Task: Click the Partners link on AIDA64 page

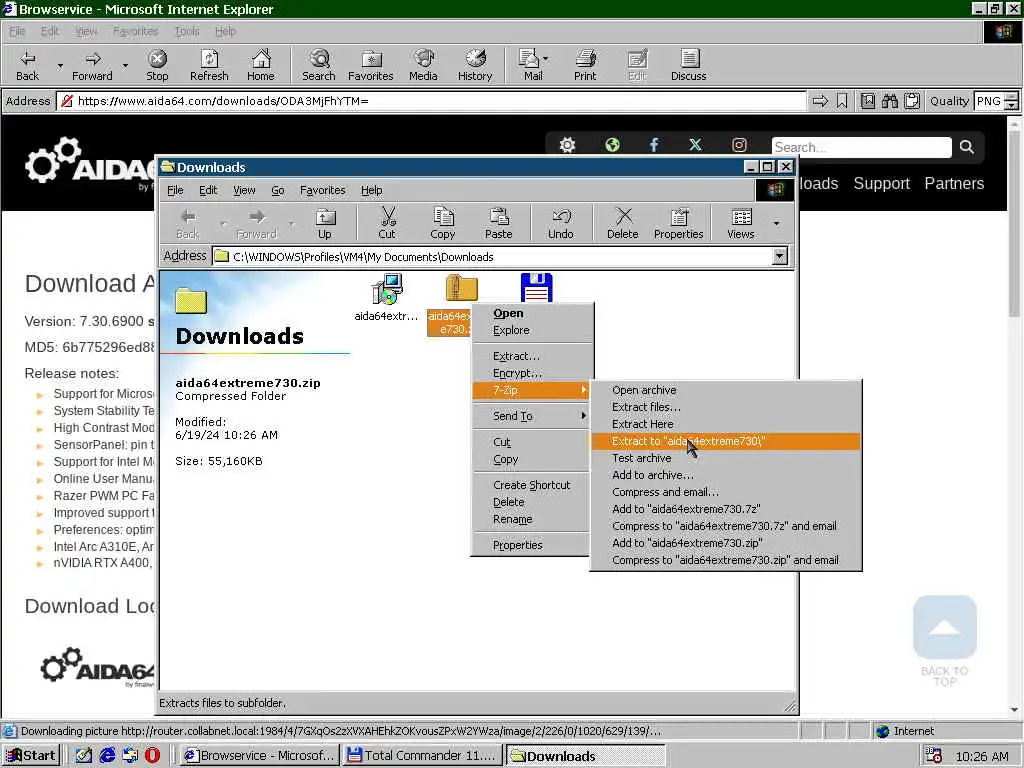Action: pos(954,184)
